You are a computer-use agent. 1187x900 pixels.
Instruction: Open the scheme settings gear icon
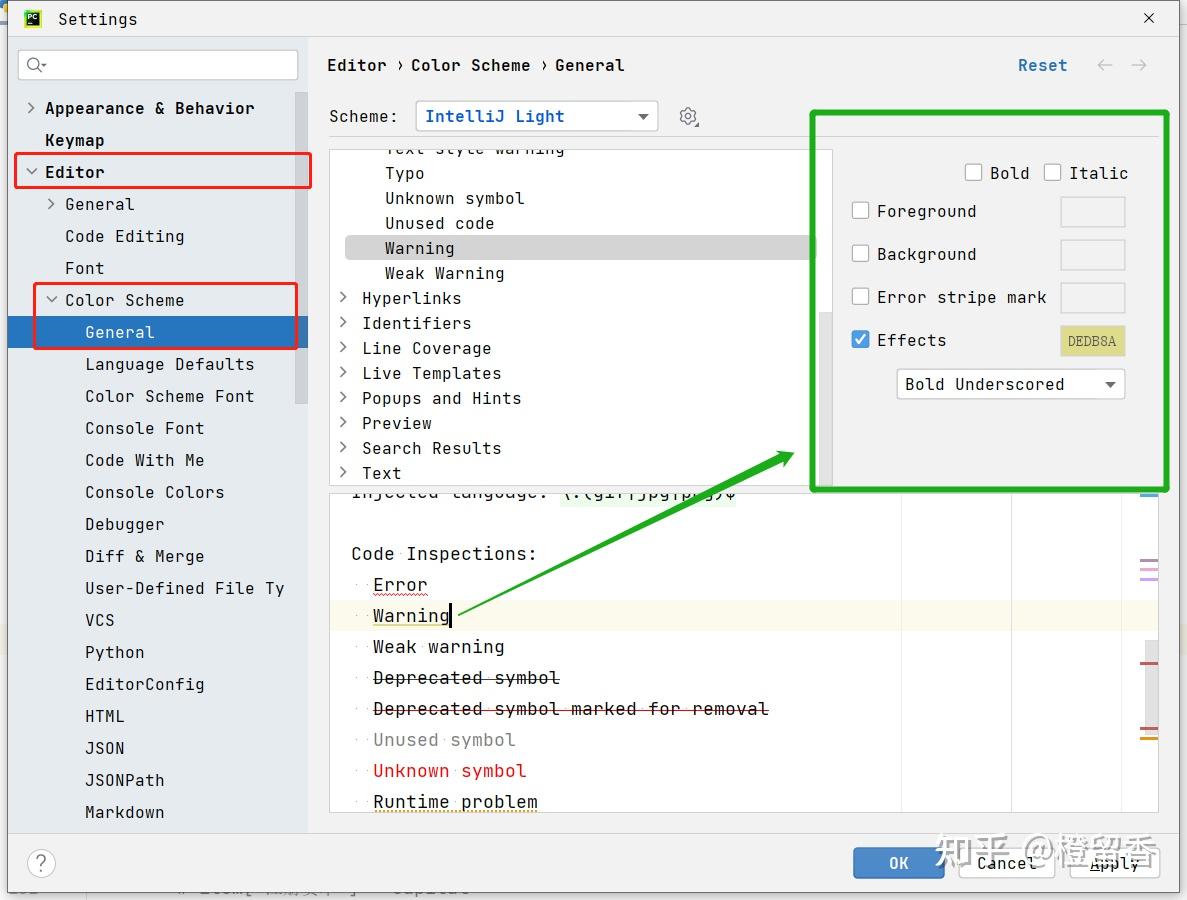click(688, 116)
